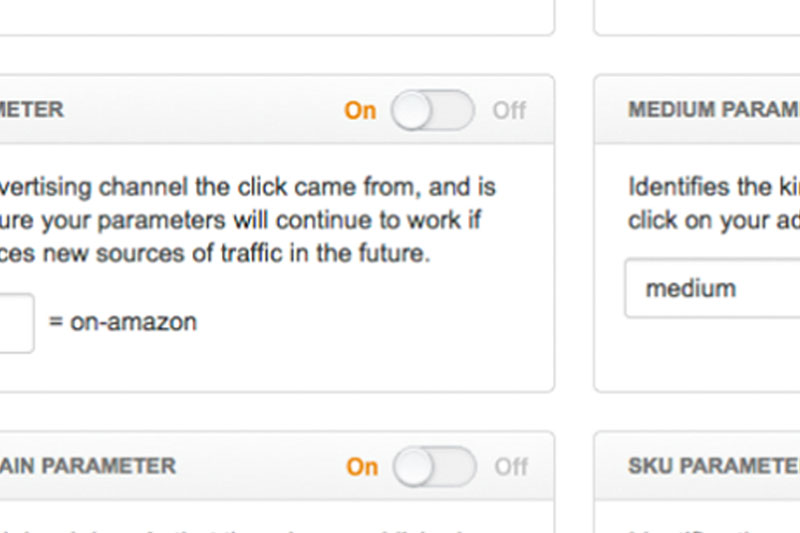This screenshot has width=800, height=533.
Task: Toggle the switch in the METER panel header
Action: [x=432, y=110]
